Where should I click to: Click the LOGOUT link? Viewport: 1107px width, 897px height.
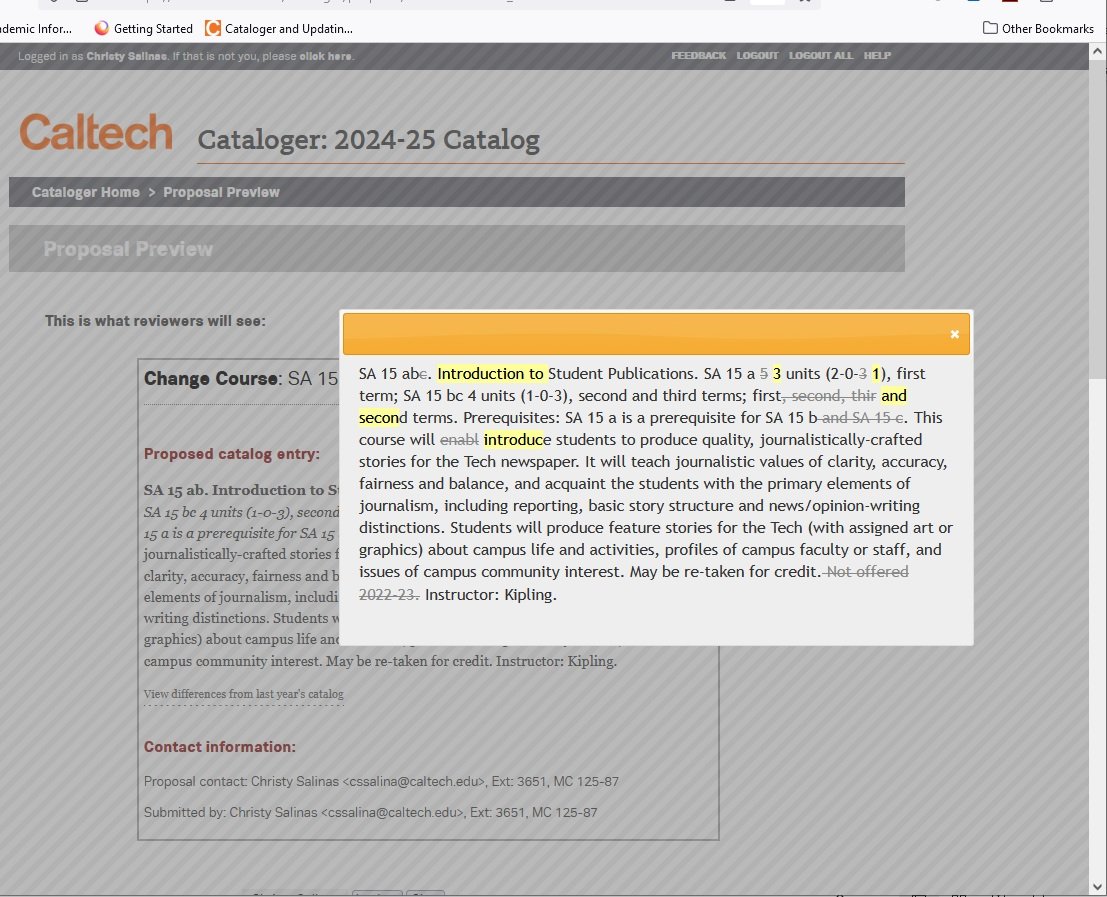click(x=757, y=56)
